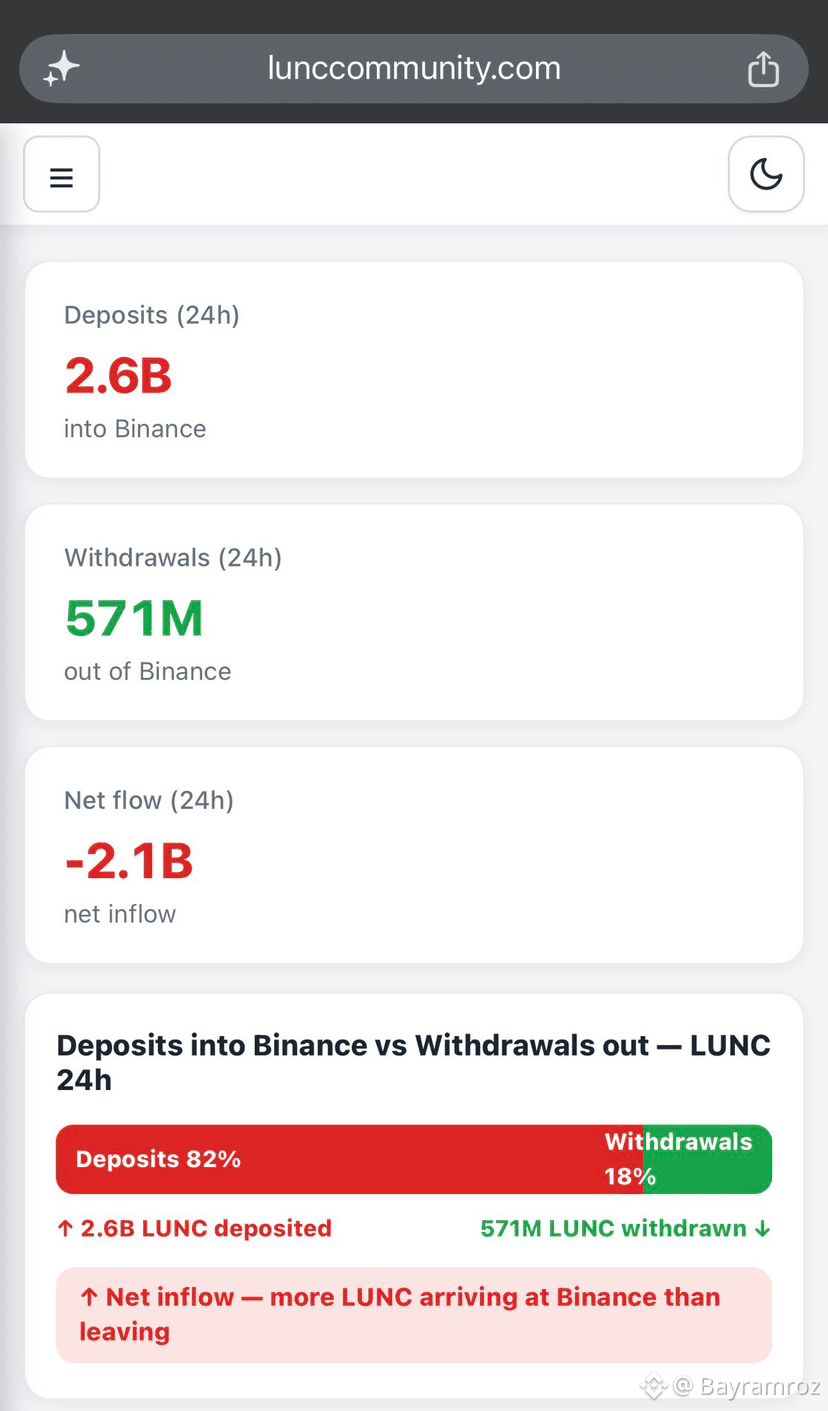Image resolution: width=828 pixels, height=1411 pixels.
Task: Click the 571M LUNC withdrawn label
Action: point(626,1228)
